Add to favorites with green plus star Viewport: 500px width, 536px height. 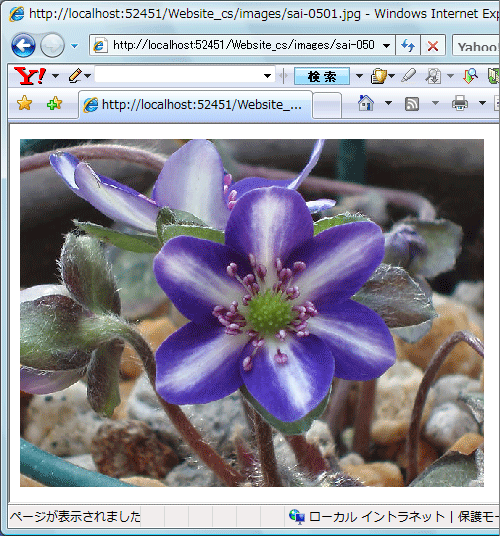pos(54,103)
